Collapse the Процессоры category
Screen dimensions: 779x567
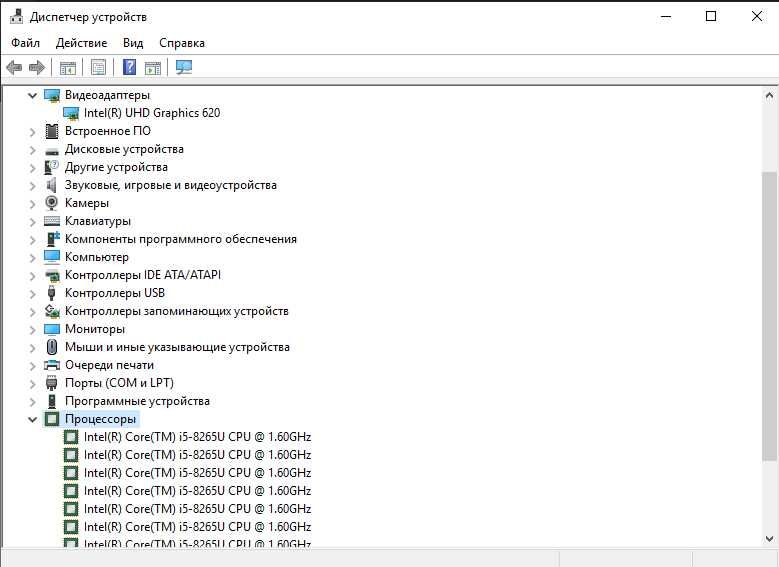tap(32, 419)
